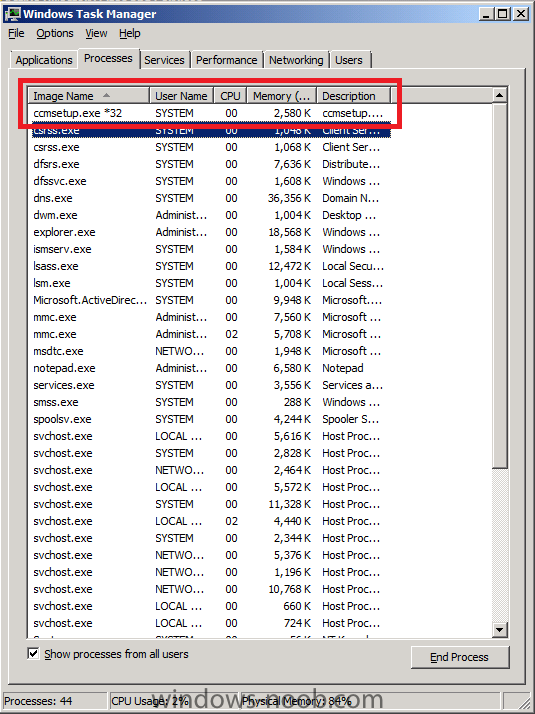Image resolution: width=535 pixels, height=714 pixels.
Task: Sort by Description column header
Action: tap(353, 96)
